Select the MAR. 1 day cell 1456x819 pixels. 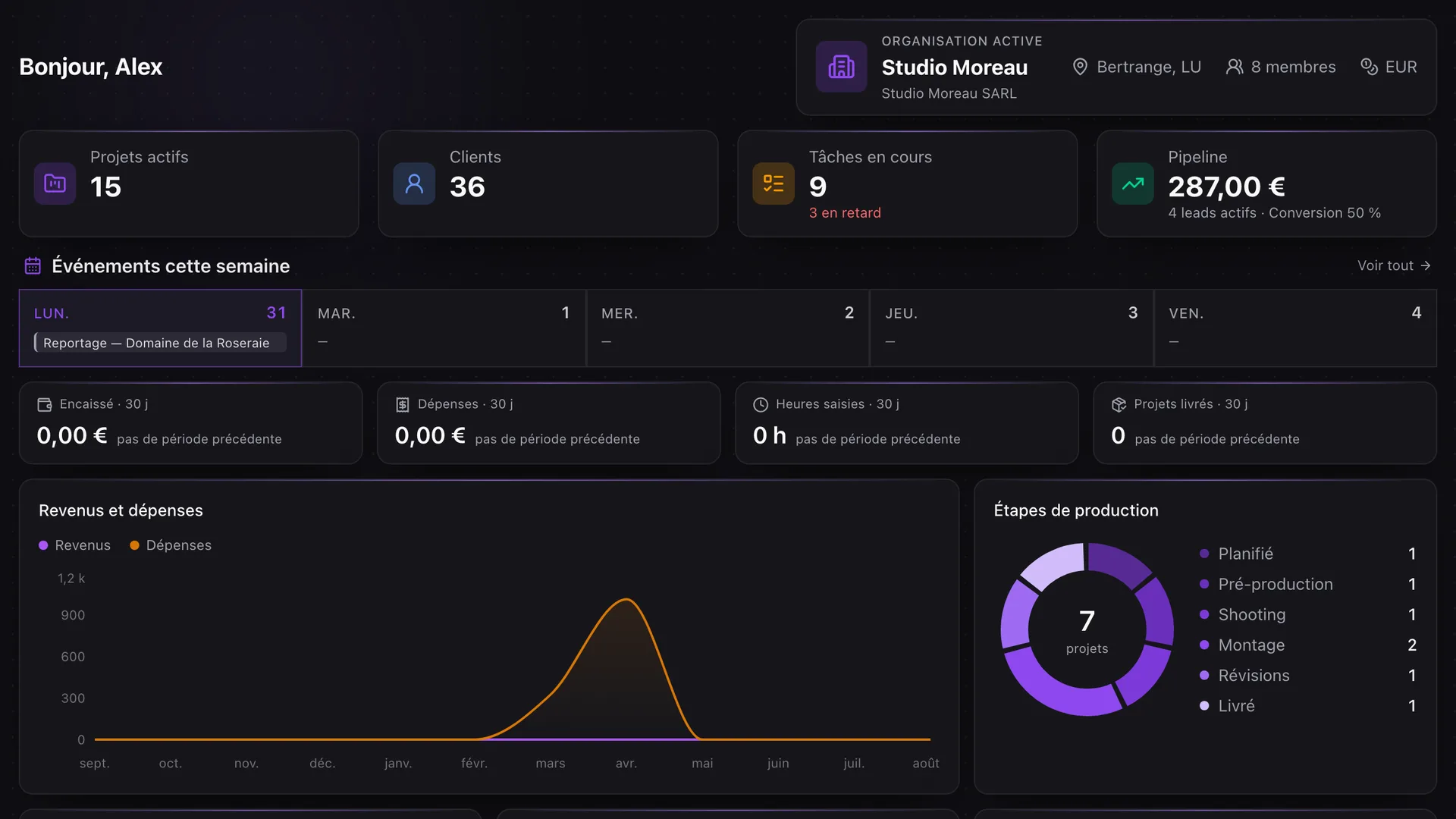(444, 328)
